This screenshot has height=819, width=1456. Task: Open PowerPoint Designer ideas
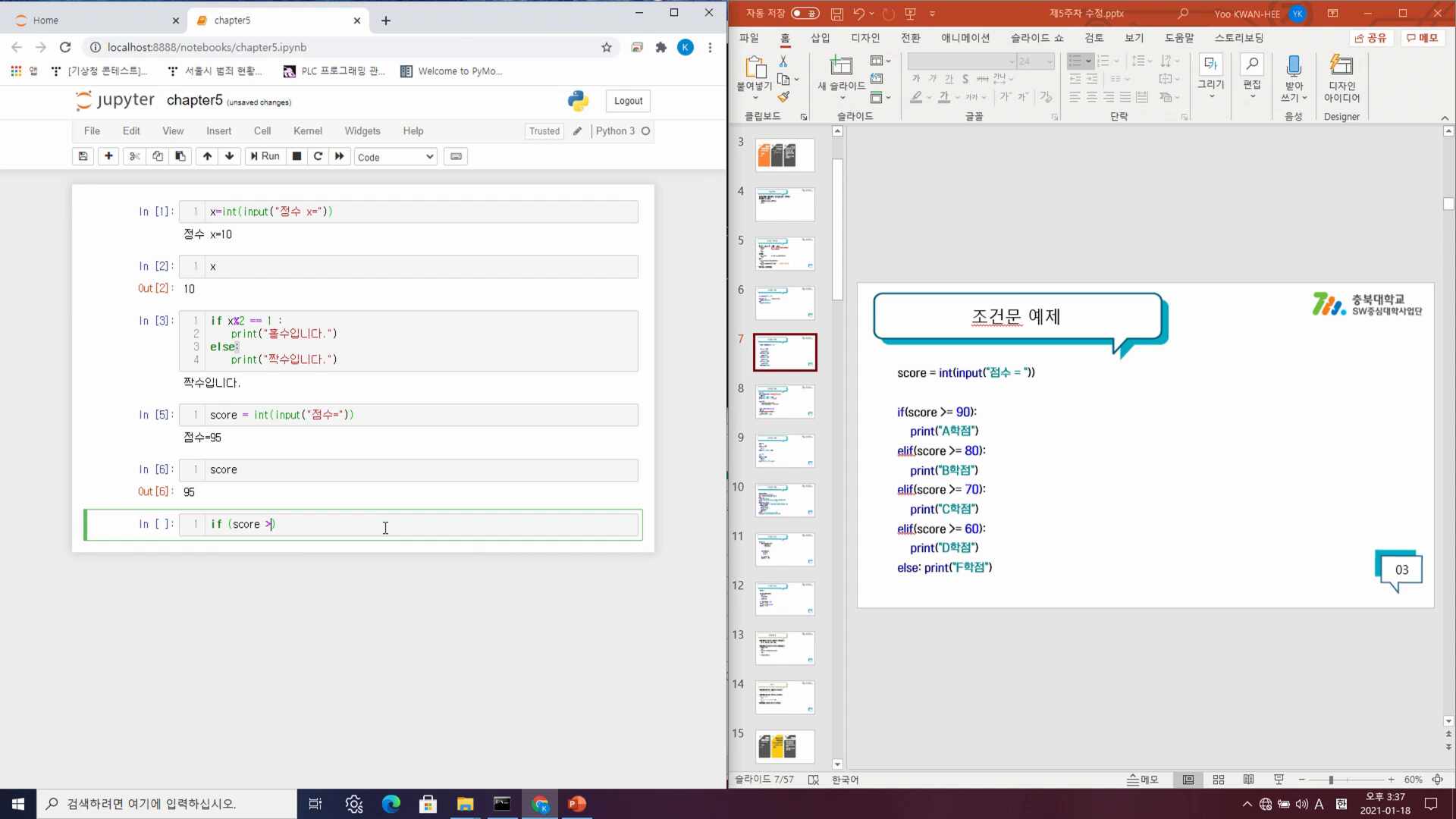point(1341,78)
